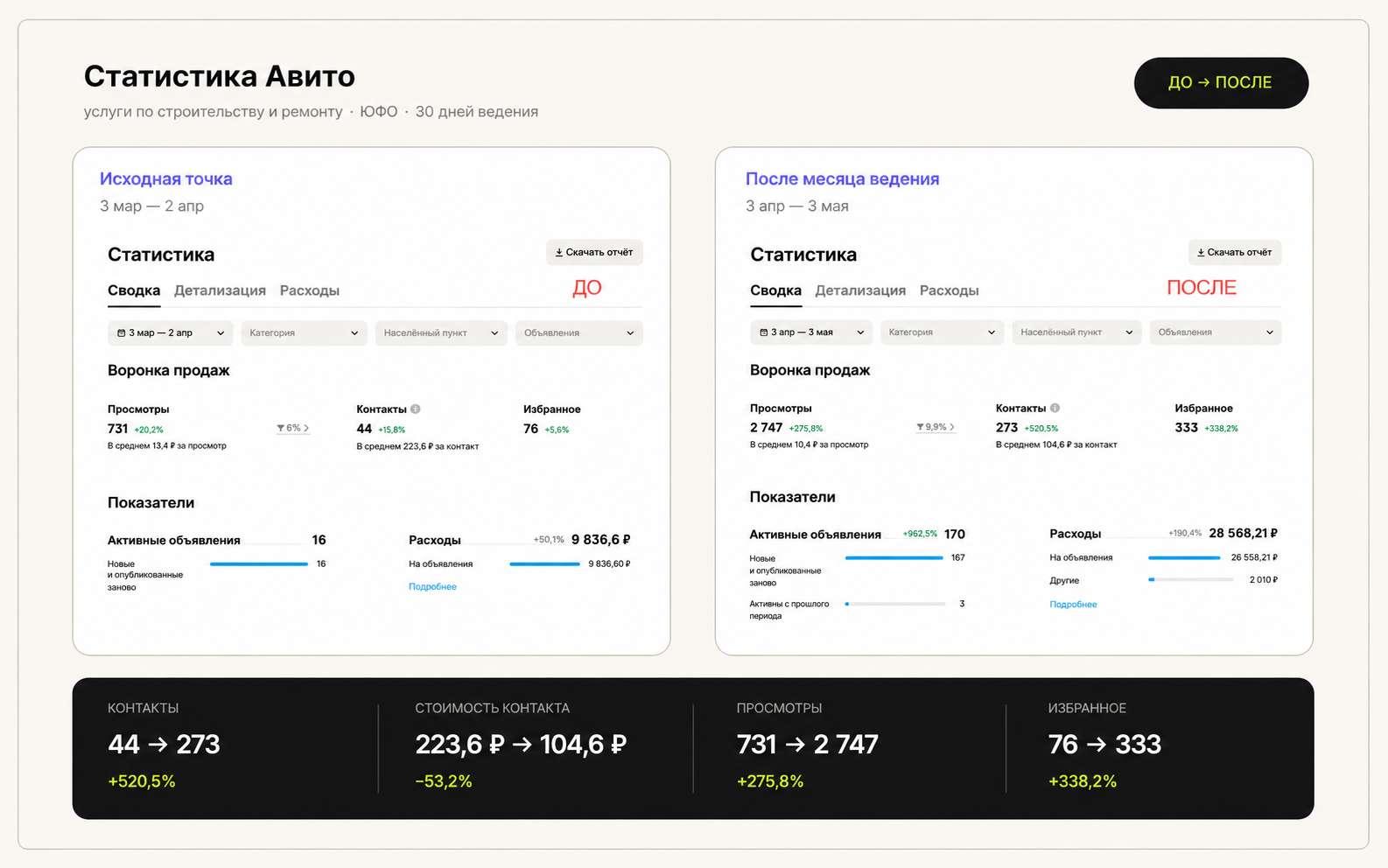
Task: Click the На объявления bar showing 26 558,21 ₽
Action: pyautogui.click(x=1184, y=557)
